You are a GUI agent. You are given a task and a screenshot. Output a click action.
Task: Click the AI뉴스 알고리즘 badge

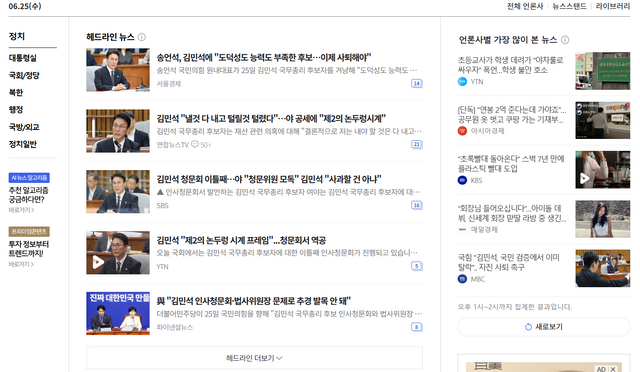click(x=29, y=178)
